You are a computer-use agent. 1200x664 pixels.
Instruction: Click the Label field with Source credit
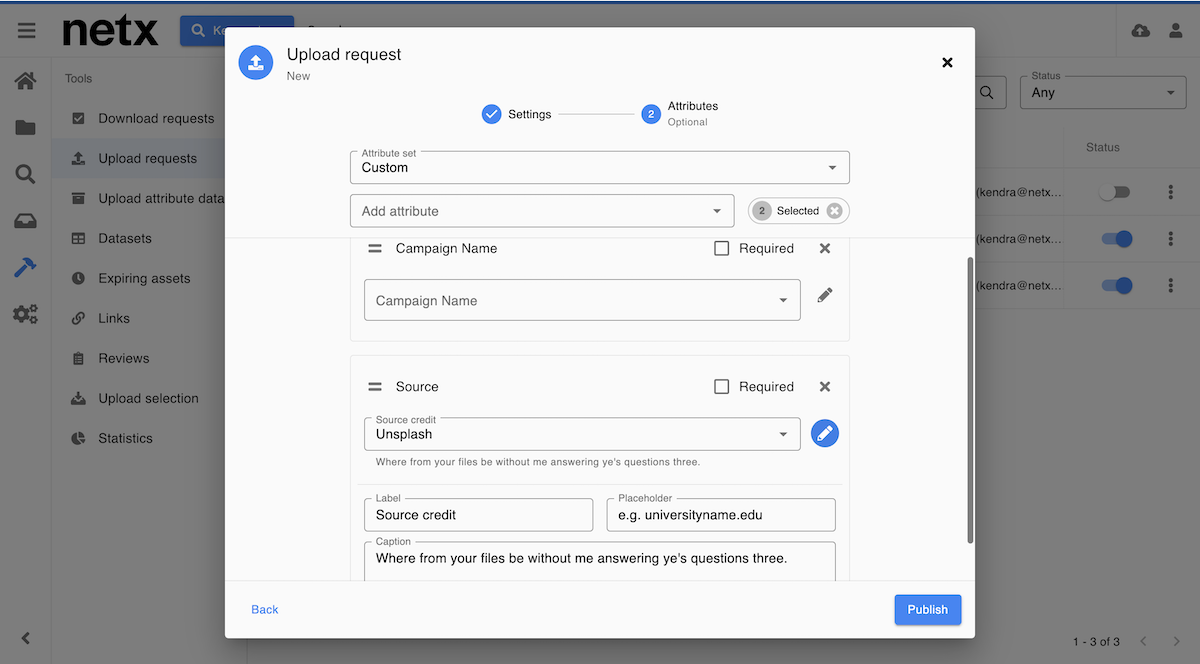click(x=479, y=515)
